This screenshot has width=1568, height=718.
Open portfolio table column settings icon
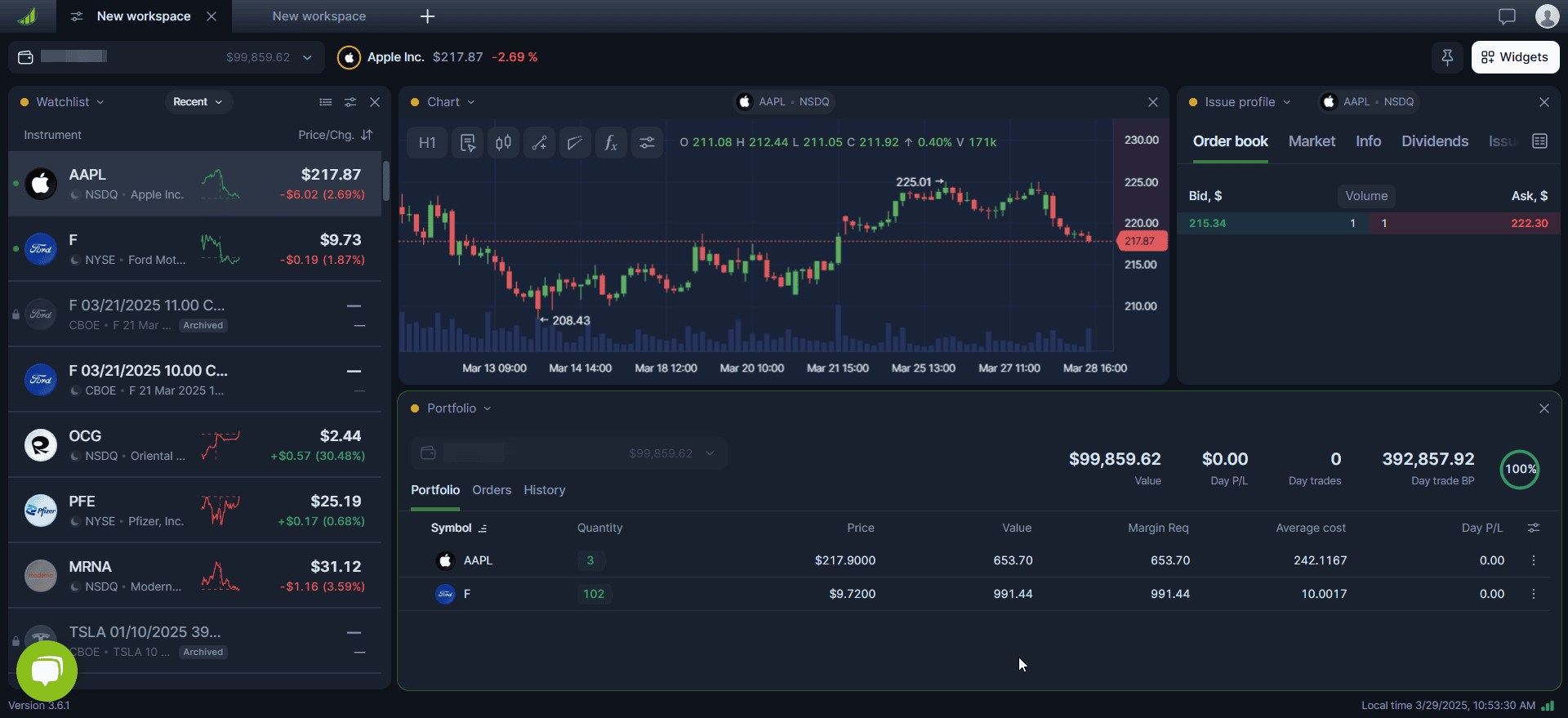(x=1534, y=528)
